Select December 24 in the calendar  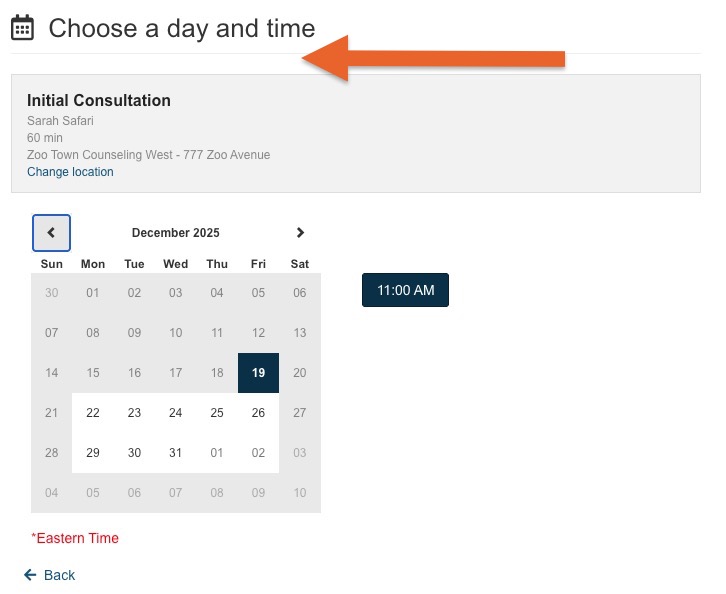coord(175,413)
